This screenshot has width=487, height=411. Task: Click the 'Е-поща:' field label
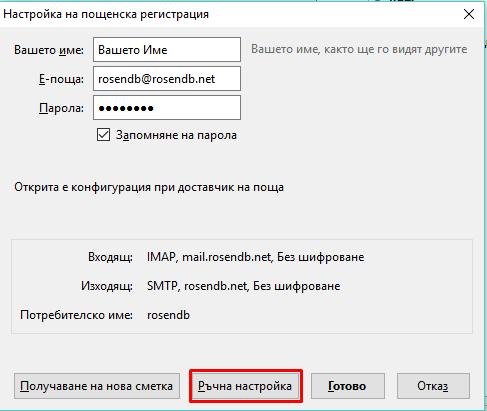pos(61,79)
